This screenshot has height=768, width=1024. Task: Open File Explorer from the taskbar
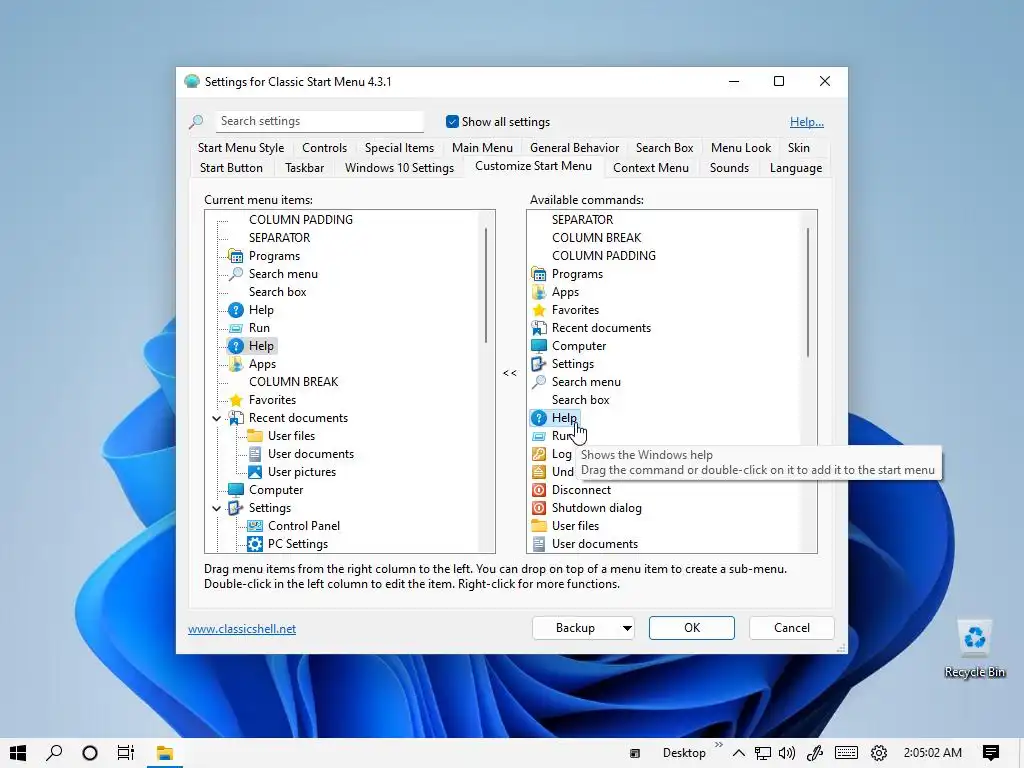click(165, 753)
